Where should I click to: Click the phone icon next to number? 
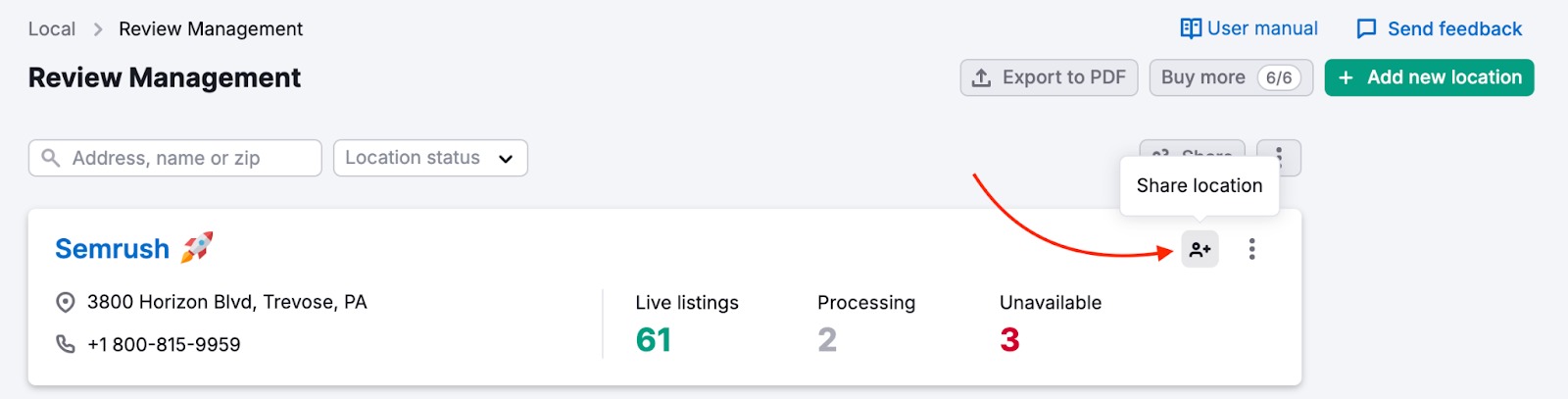(x=66, y=344)
